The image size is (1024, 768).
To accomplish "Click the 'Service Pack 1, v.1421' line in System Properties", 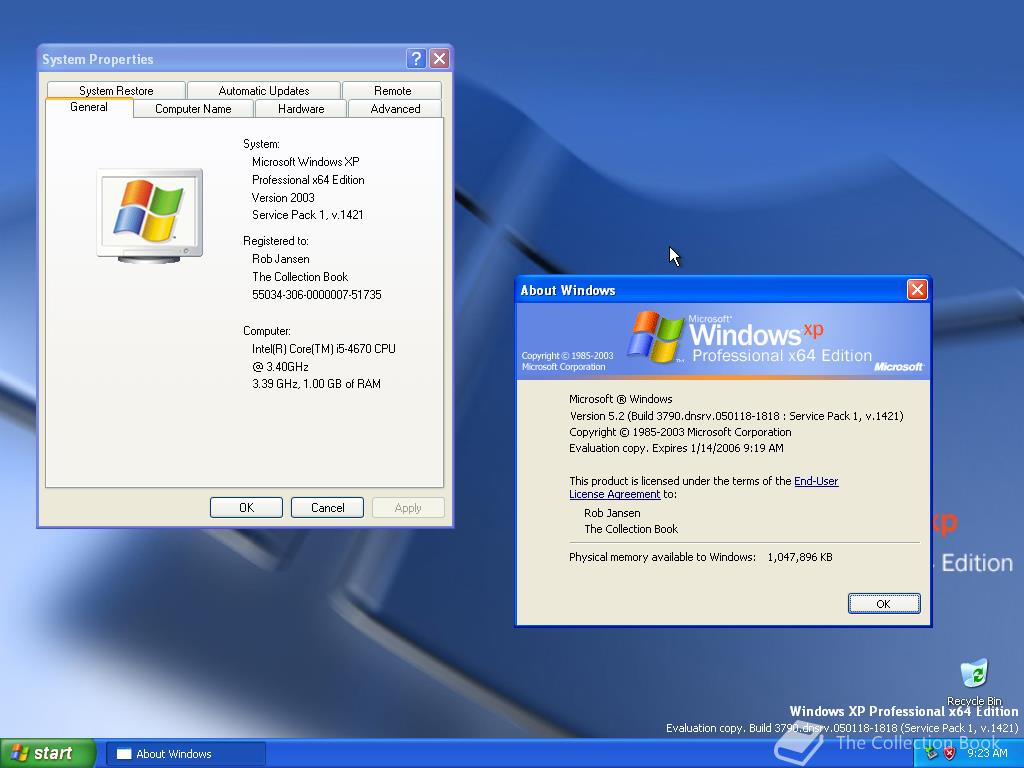I will (308, 215).
